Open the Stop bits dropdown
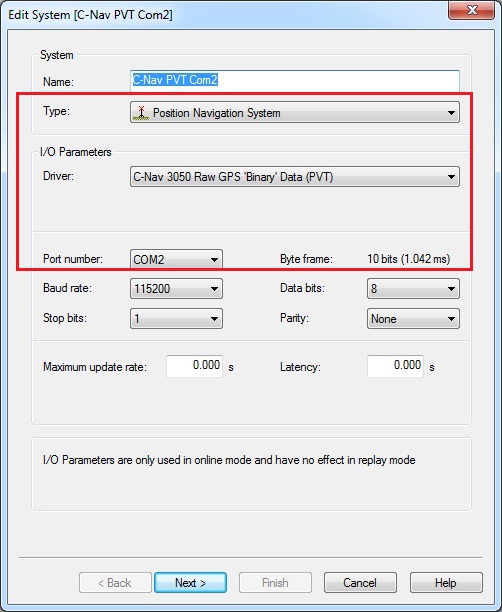Image resolution: width=502 pixels, height=612 pixels. (176, 319)
